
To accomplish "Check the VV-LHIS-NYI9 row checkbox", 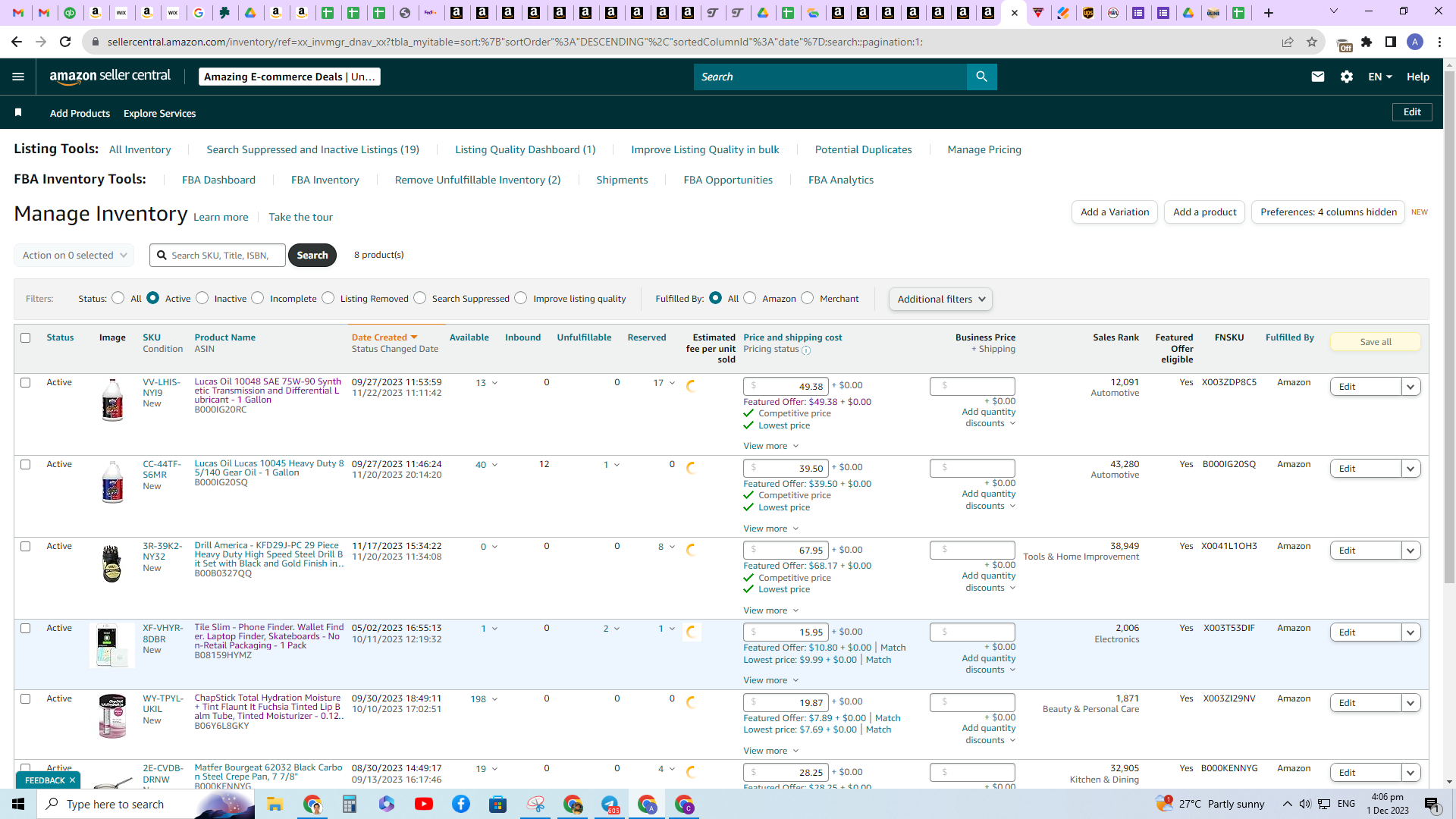I will click(x=26, y=382).
